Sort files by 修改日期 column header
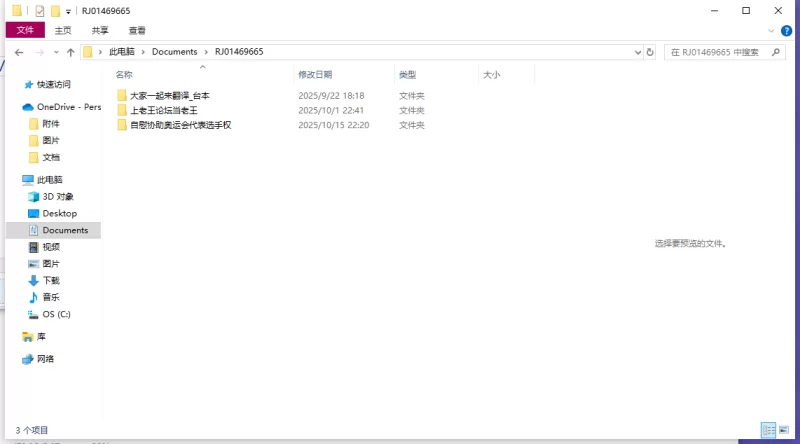The height and width of the screenshot is (444, 800). tap(315, 75)
